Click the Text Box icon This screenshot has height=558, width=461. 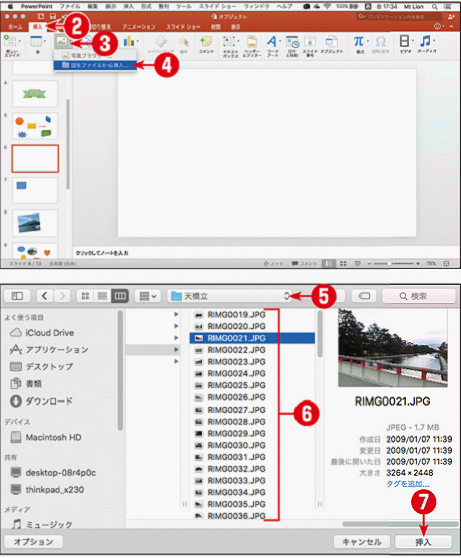[x=229, y=41]
